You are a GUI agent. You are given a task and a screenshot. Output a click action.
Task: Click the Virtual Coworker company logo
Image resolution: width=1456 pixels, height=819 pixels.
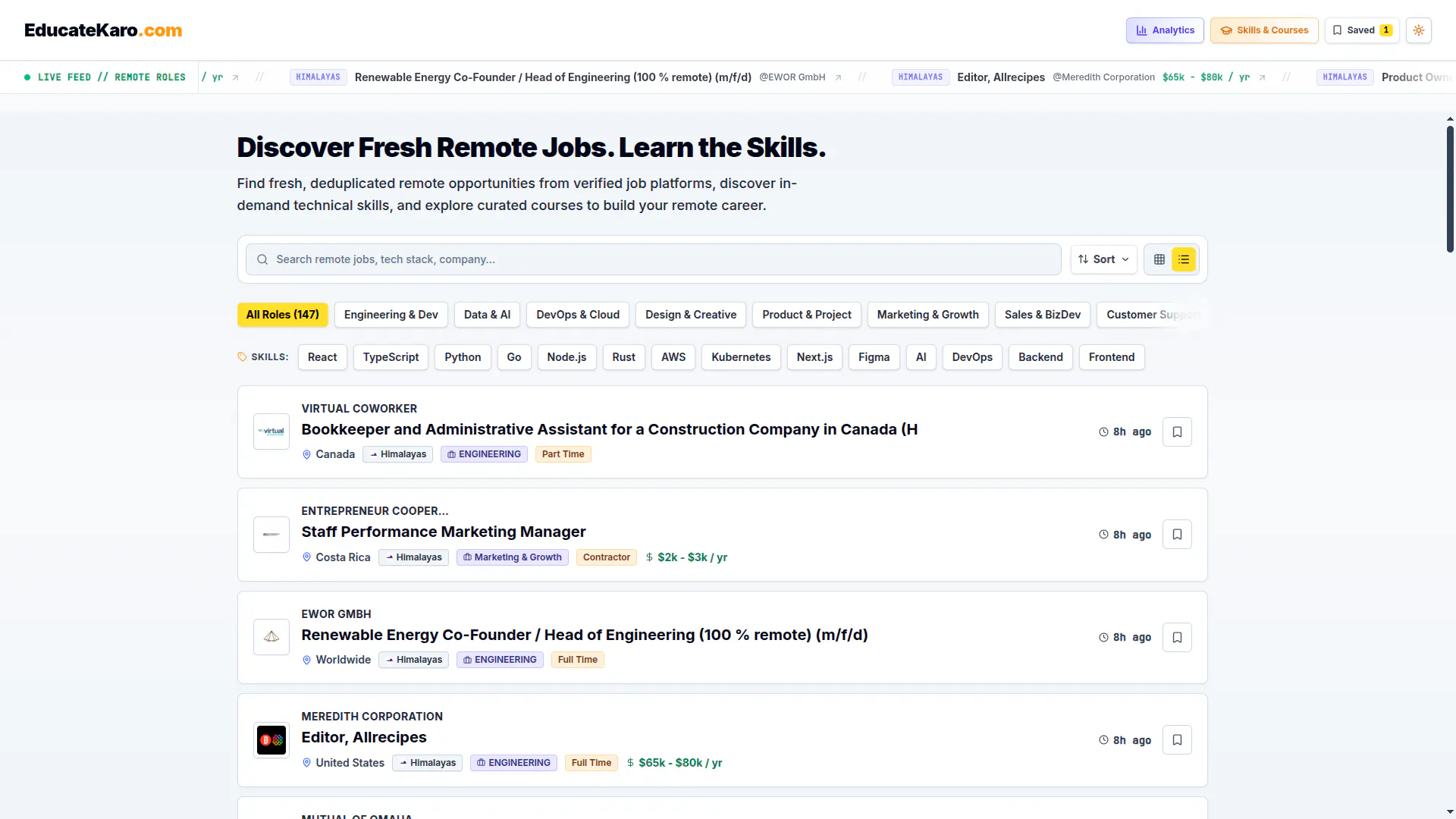271,431
